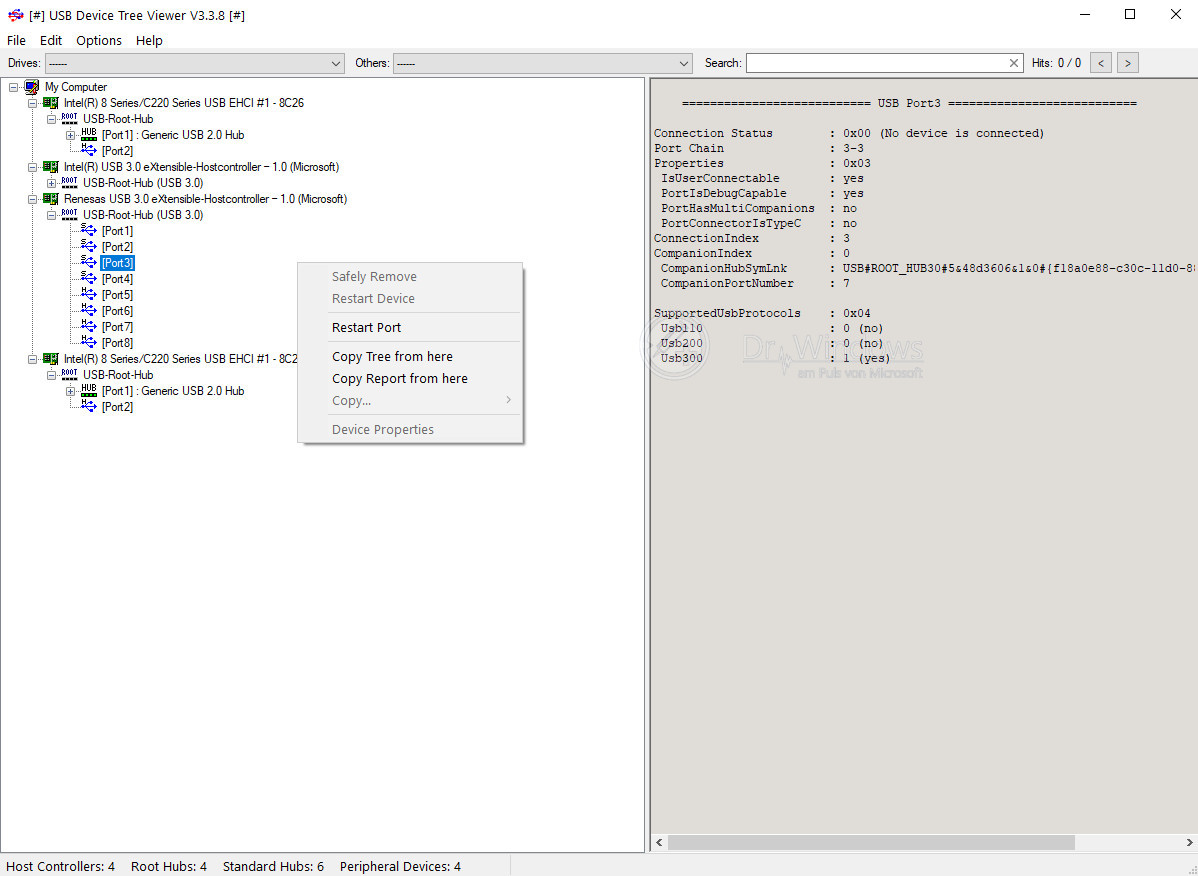Select the [Port8] tree entry label
The height and width of the screenshot is (876, 1198).
point(117,343)
